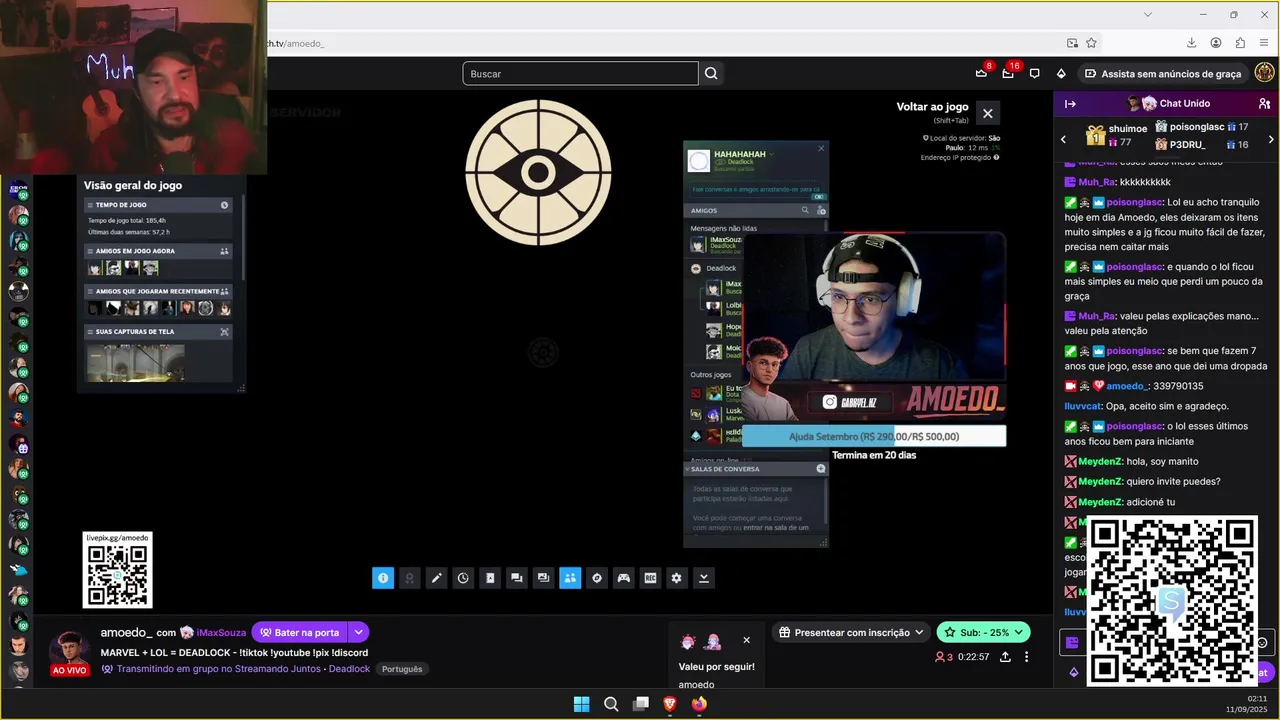Close the friends list window
The height and width of the screenshot is (720, 1280).
[821, 148]
